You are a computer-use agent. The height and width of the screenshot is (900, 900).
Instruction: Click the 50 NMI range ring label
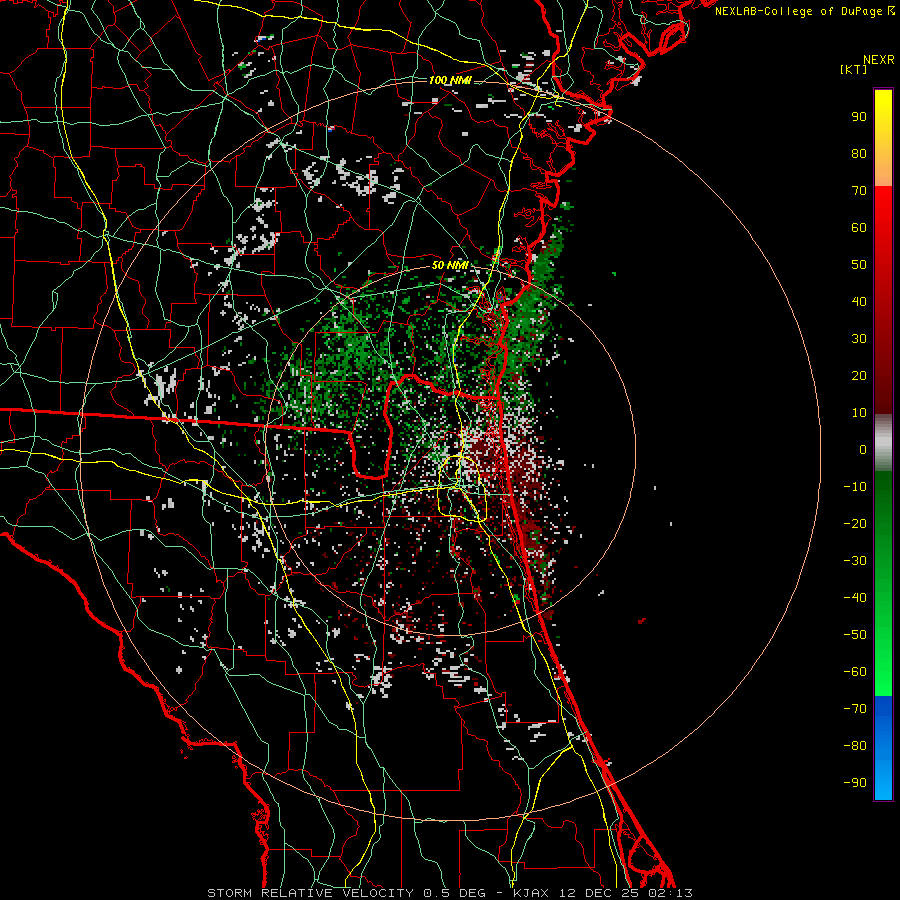tap(450, 265)
